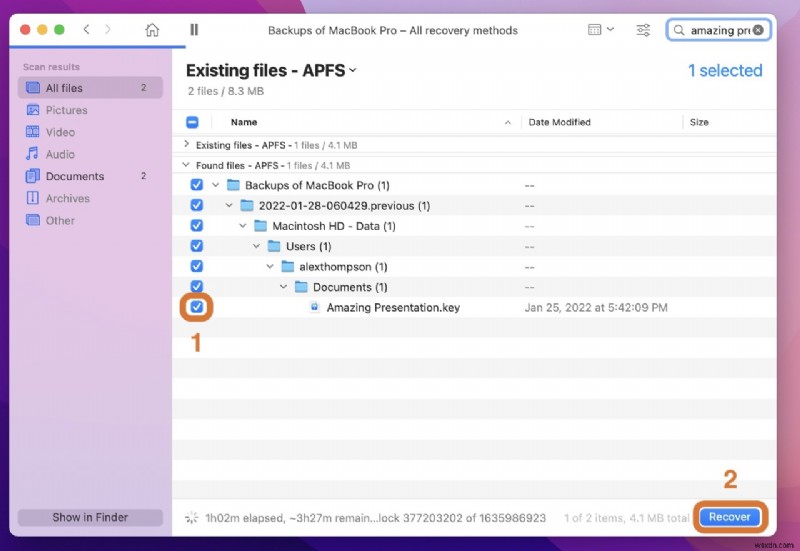Uncheck Users folder checkbox
Image resolution: width=800 pixels, height=551 pixels.
196,246
